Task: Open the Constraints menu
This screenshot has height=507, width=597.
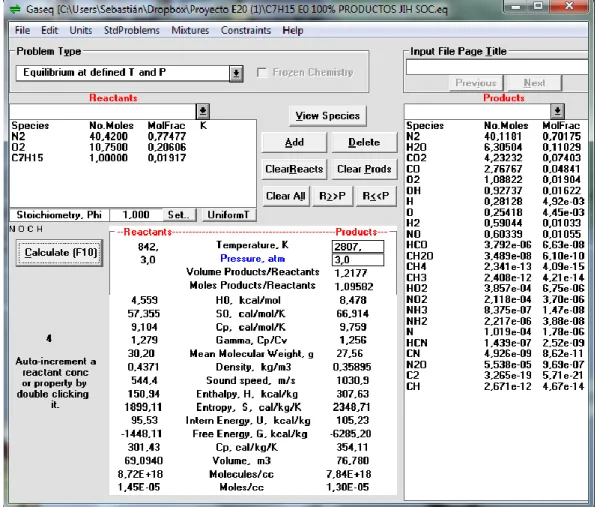Action: (246, 30)
